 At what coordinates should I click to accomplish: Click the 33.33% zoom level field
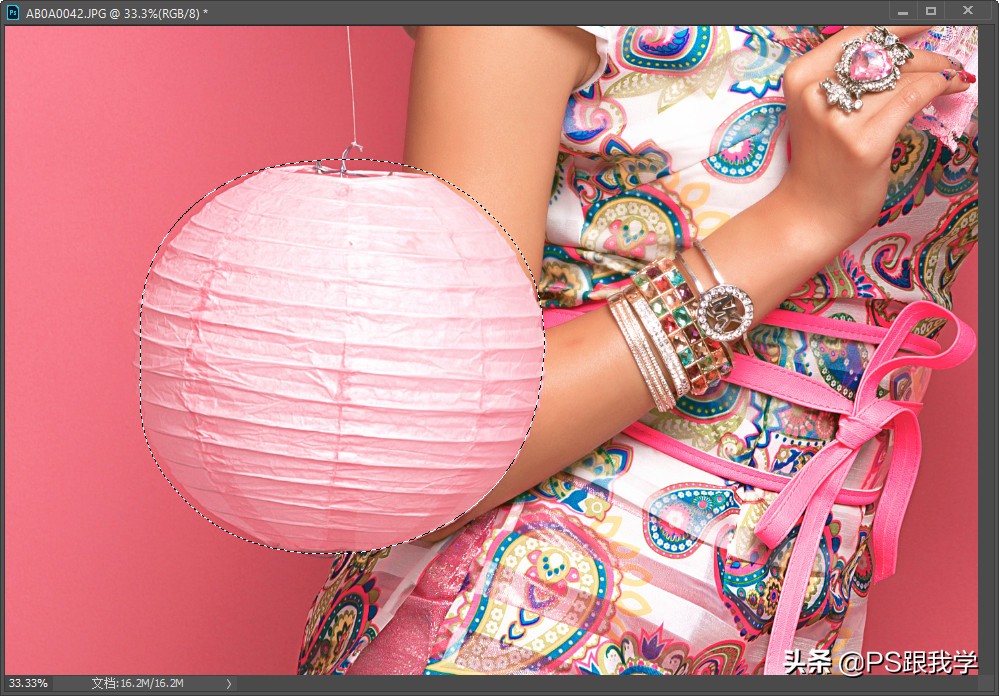click(28, 683)
